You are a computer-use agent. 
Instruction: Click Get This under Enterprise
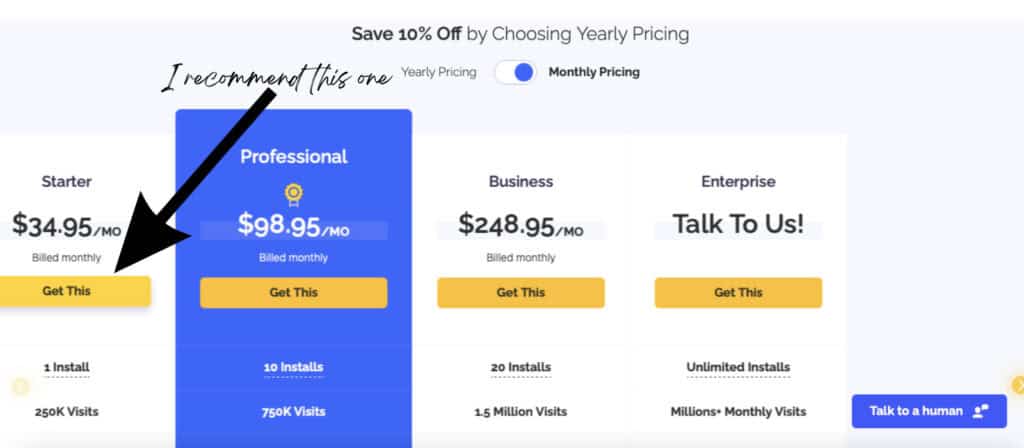coord(738,293)
